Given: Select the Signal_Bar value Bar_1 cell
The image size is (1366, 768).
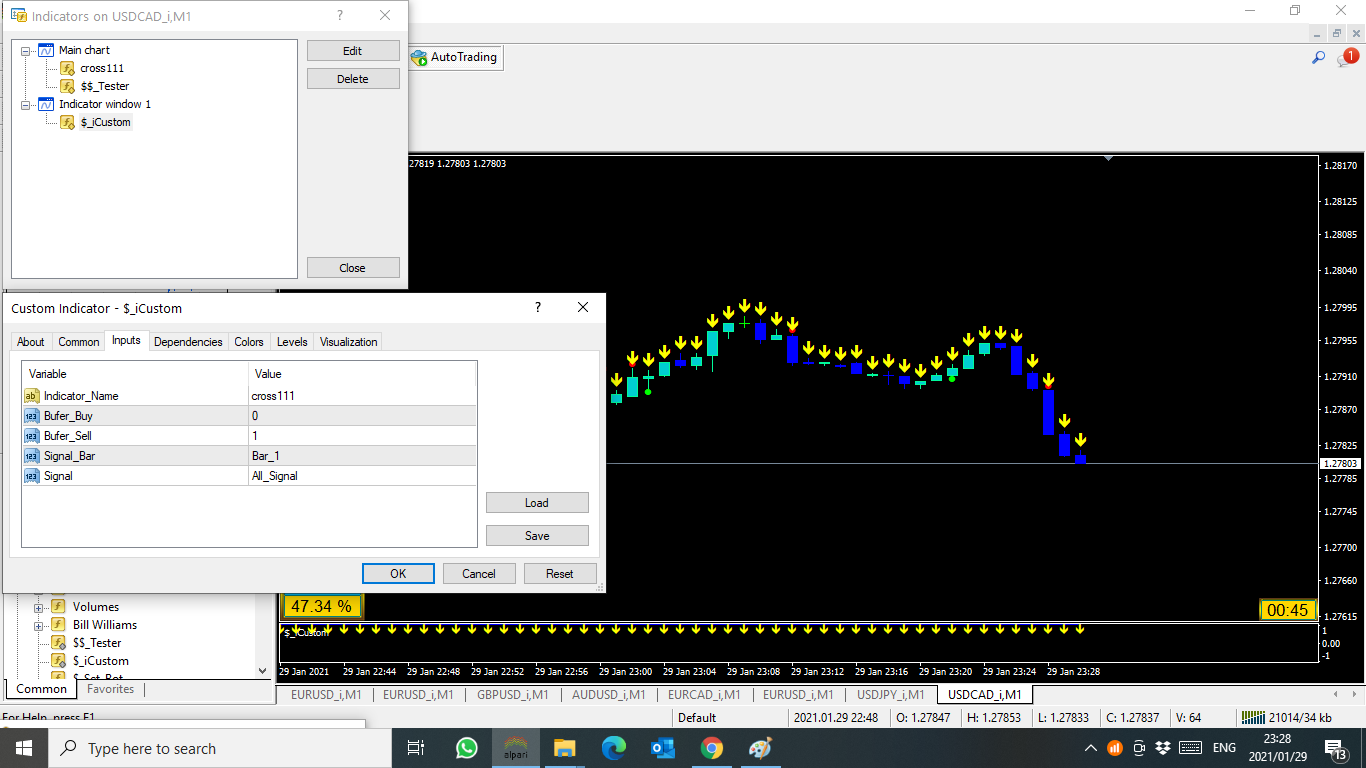Looking at the screenshot, I should point(362,456).
